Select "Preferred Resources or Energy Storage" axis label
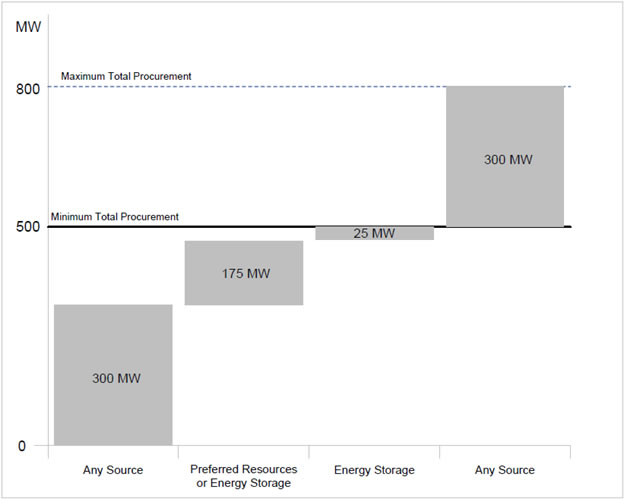Image resolution: width=624 pixels, height=499 pixels. [244, 476]
